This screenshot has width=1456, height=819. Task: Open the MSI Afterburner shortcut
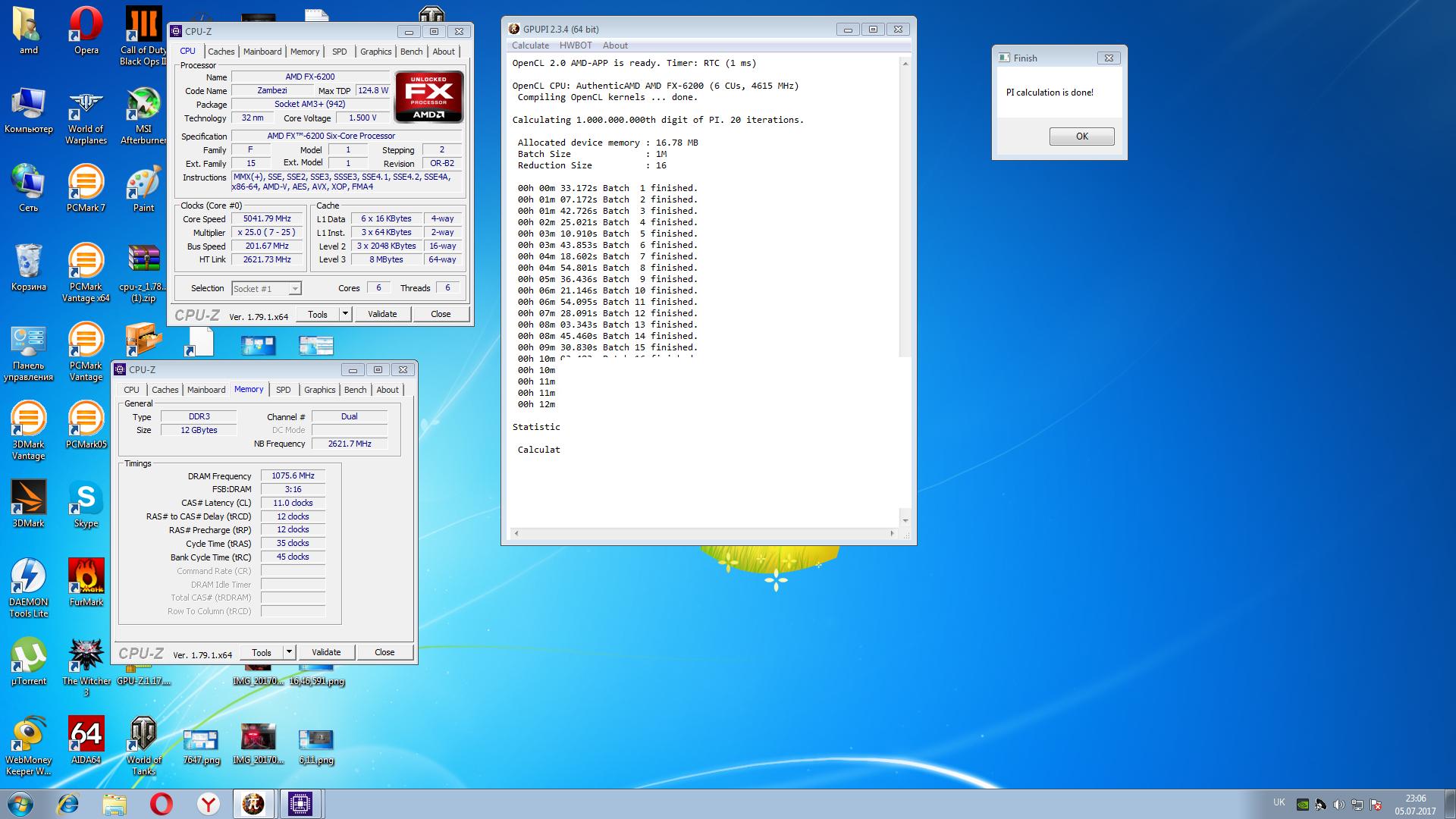[143, 115]
